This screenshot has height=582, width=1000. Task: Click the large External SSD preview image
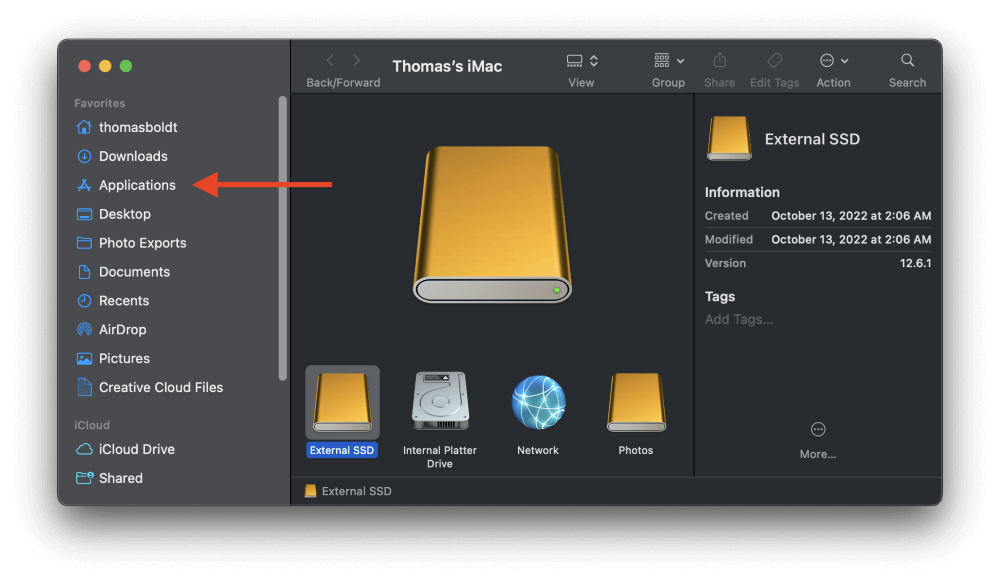coord(492,224)
